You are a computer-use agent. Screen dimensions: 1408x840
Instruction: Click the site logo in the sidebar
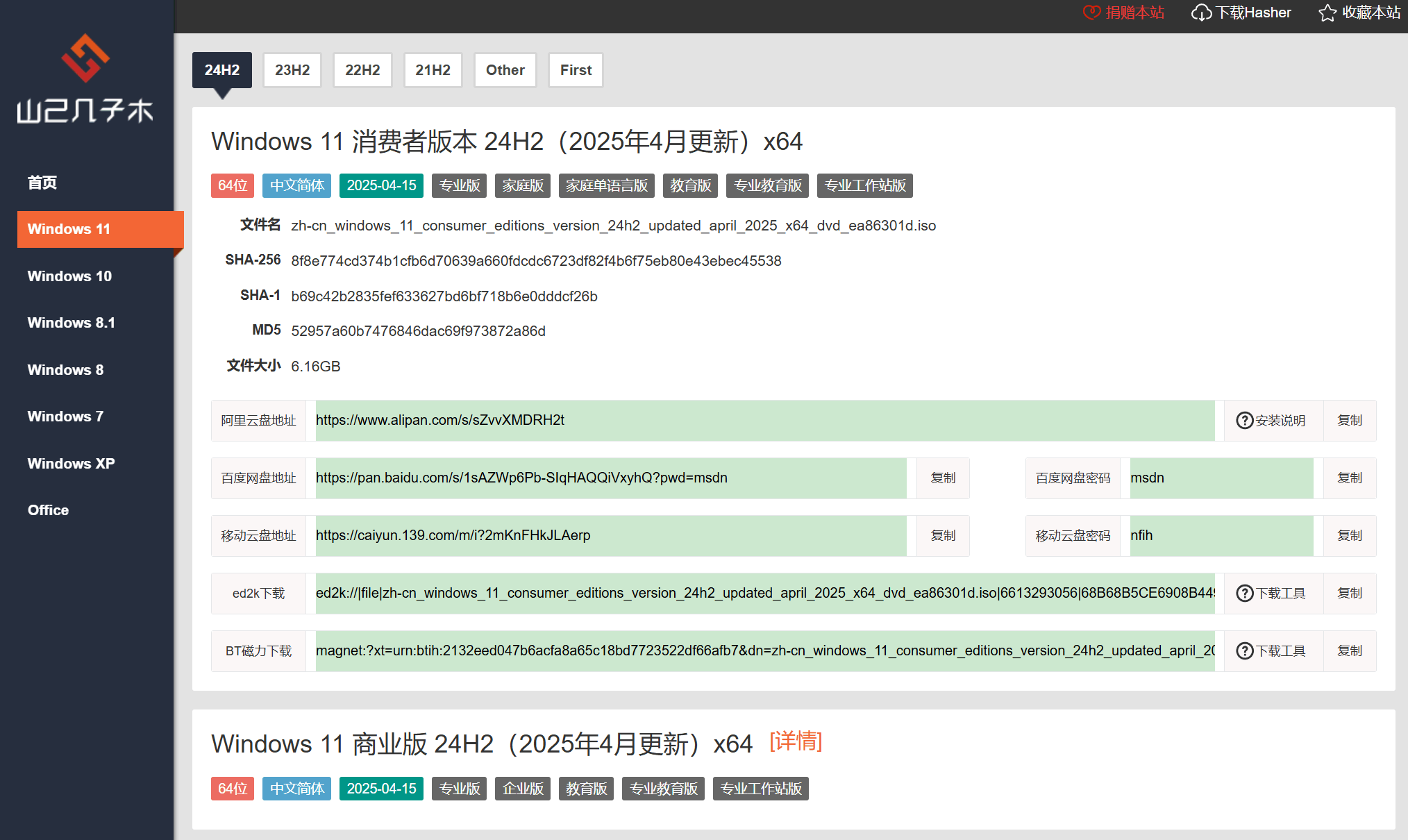[x=85, y=78]
